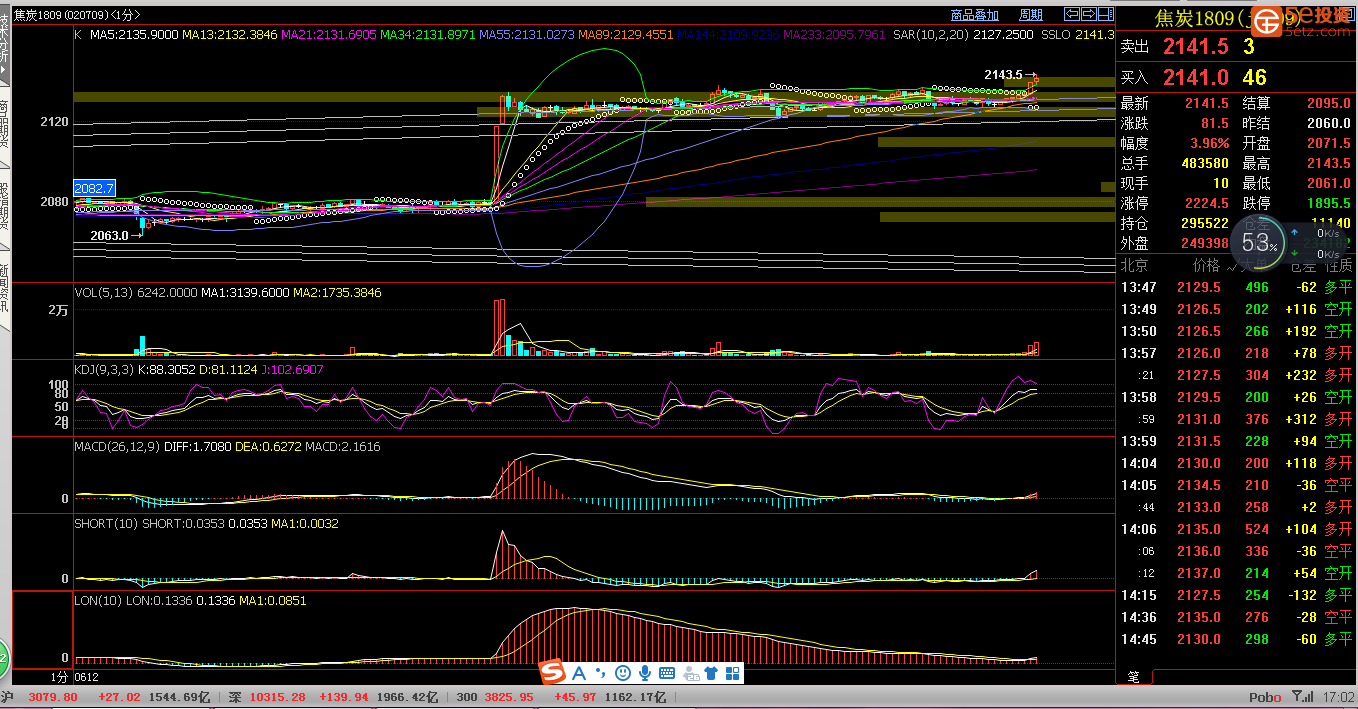Select the 笔 tab under trade list

pos(1134,677)
